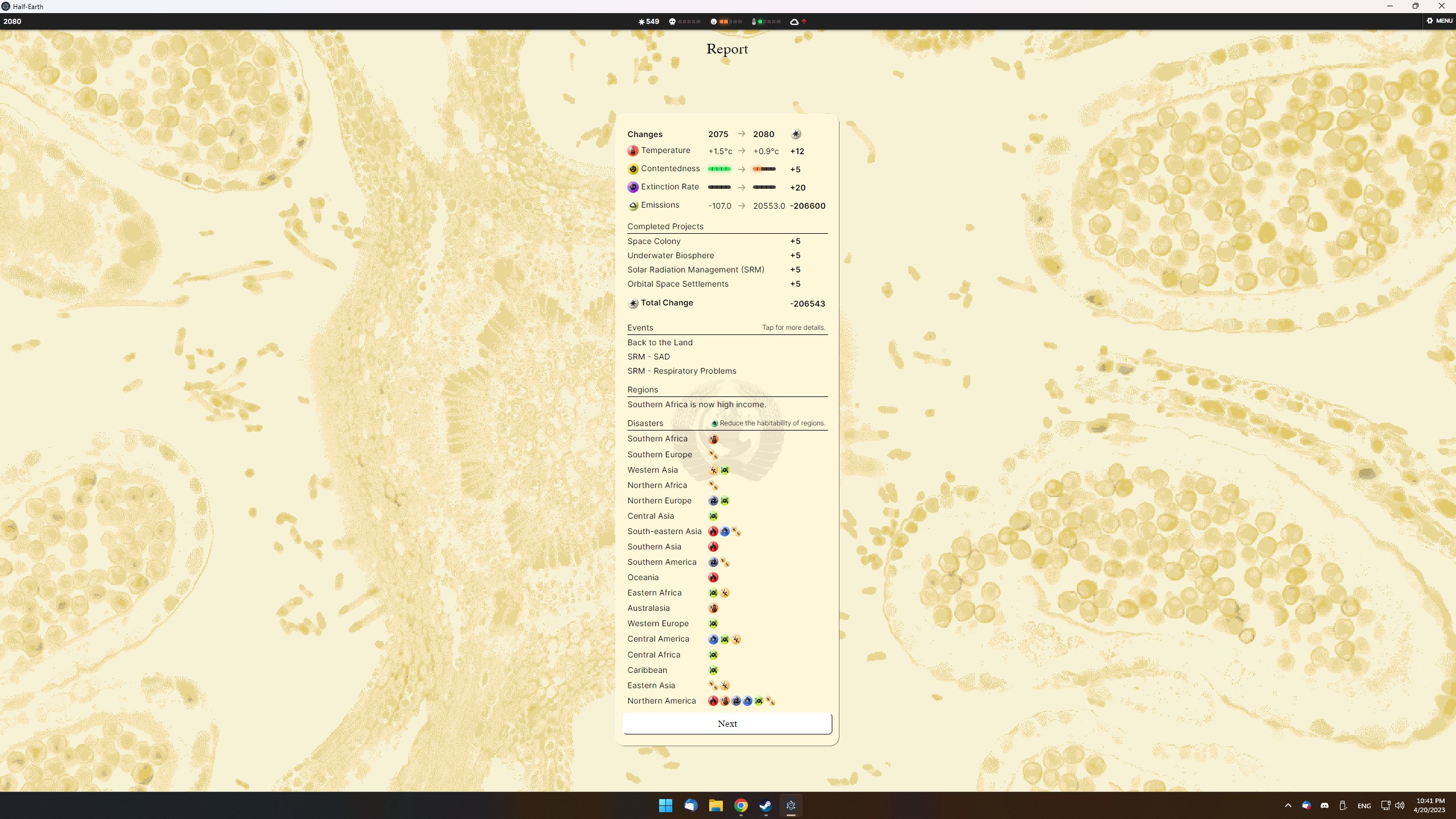Click the Temperature icon in Changes table
The width and height of the screenshot is (1456, 819).
tap(632, 151)
